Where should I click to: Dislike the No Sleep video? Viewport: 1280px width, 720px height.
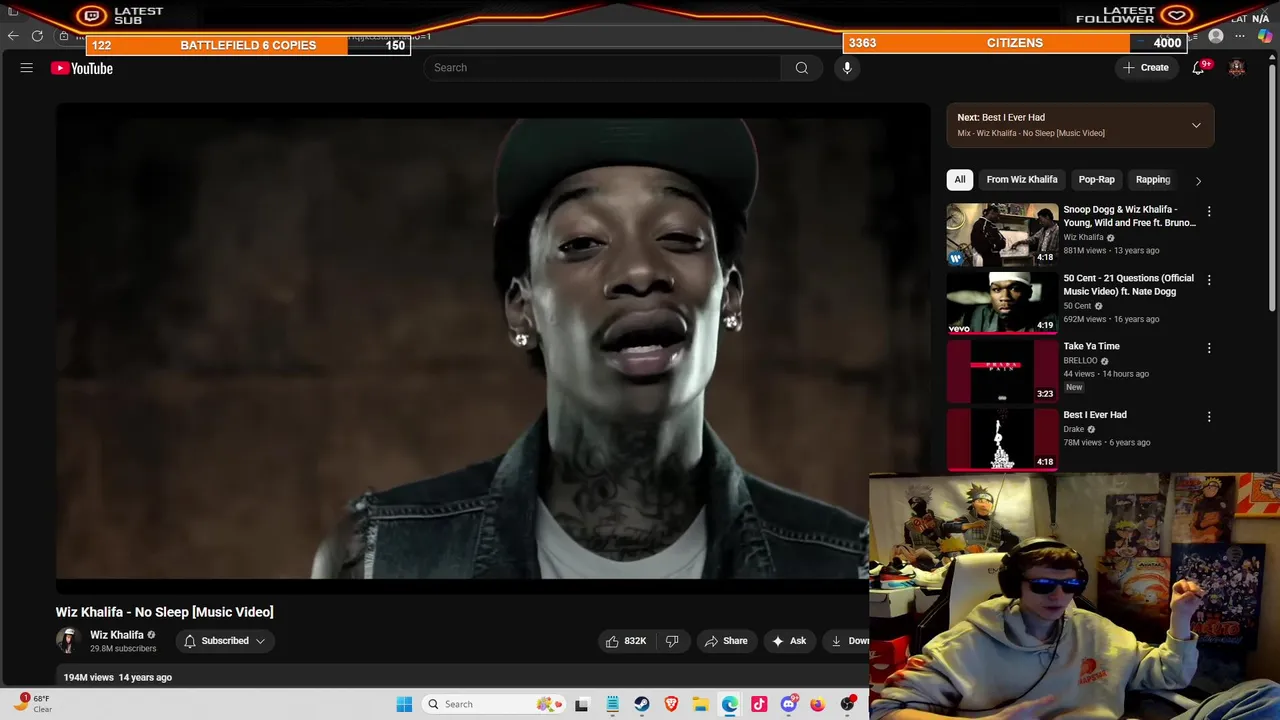click(x=672, y=641)
